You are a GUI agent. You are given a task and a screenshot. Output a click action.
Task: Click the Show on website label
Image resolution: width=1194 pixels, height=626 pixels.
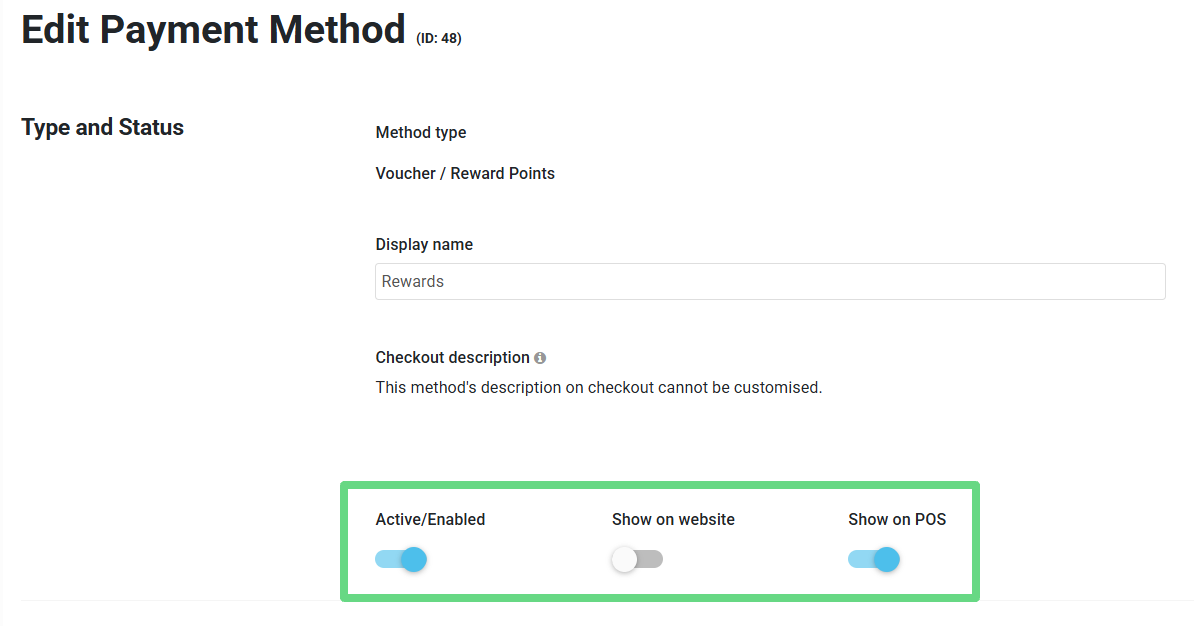coord(673,520)
